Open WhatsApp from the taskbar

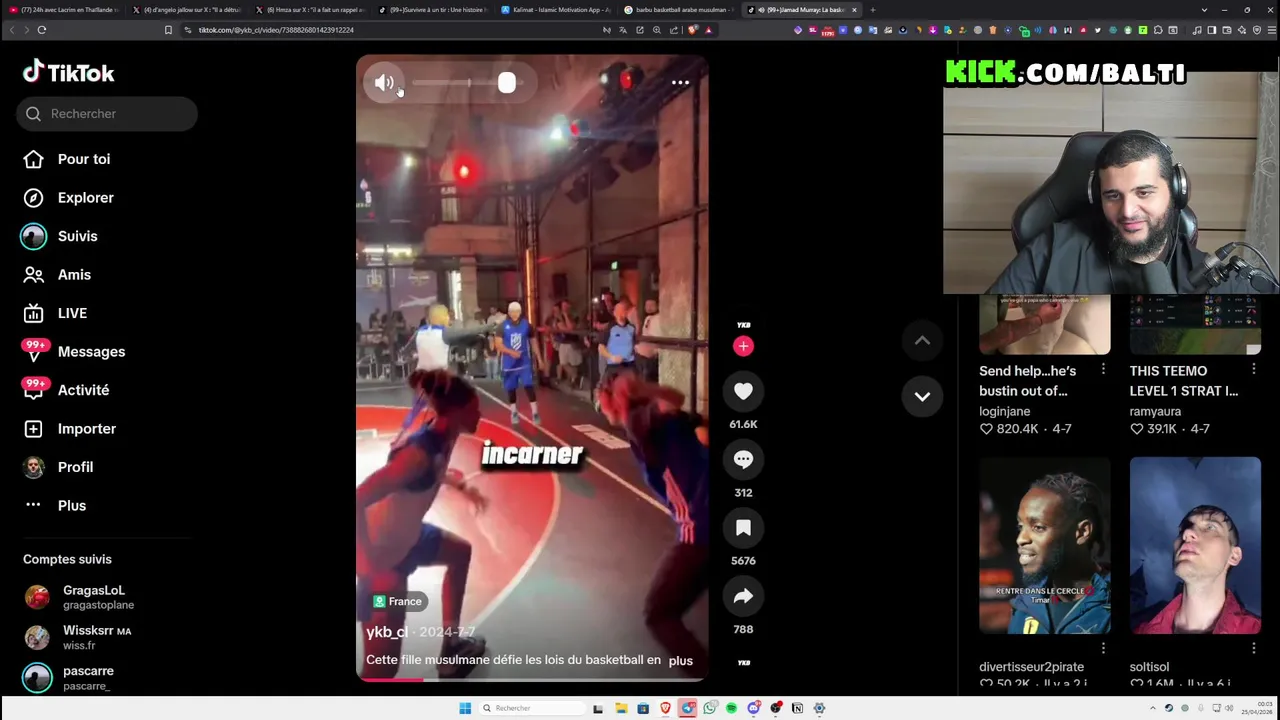[x=709, y=708]
